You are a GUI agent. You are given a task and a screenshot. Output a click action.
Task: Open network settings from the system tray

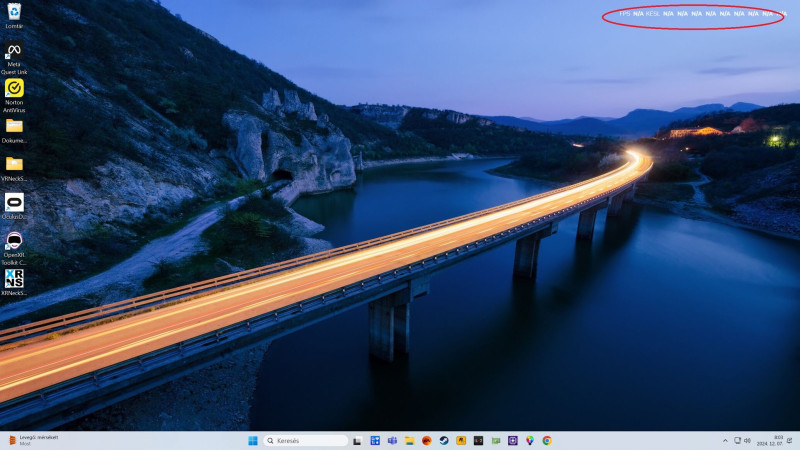(737, 440)
